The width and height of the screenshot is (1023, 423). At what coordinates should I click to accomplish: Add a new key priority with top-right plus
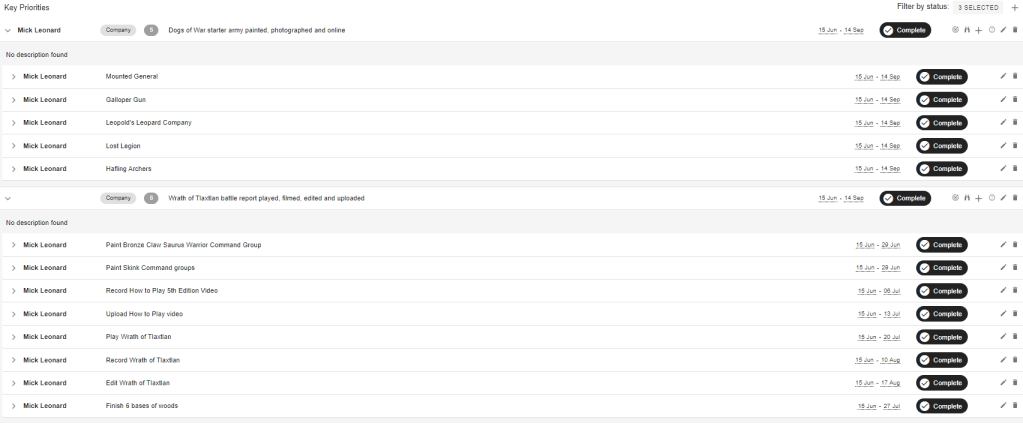coord(1015,7)
